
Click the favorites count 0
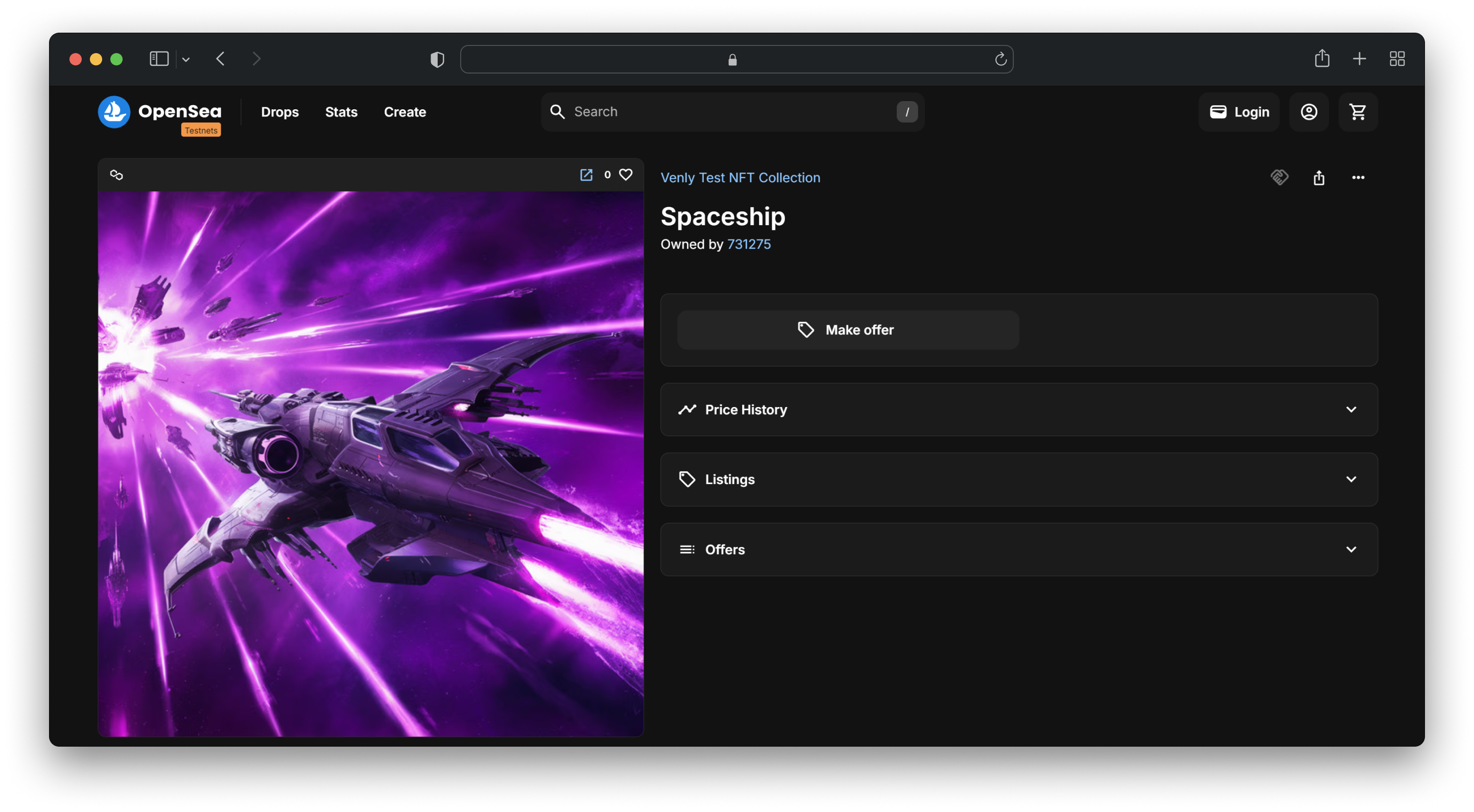coord(607,175)
